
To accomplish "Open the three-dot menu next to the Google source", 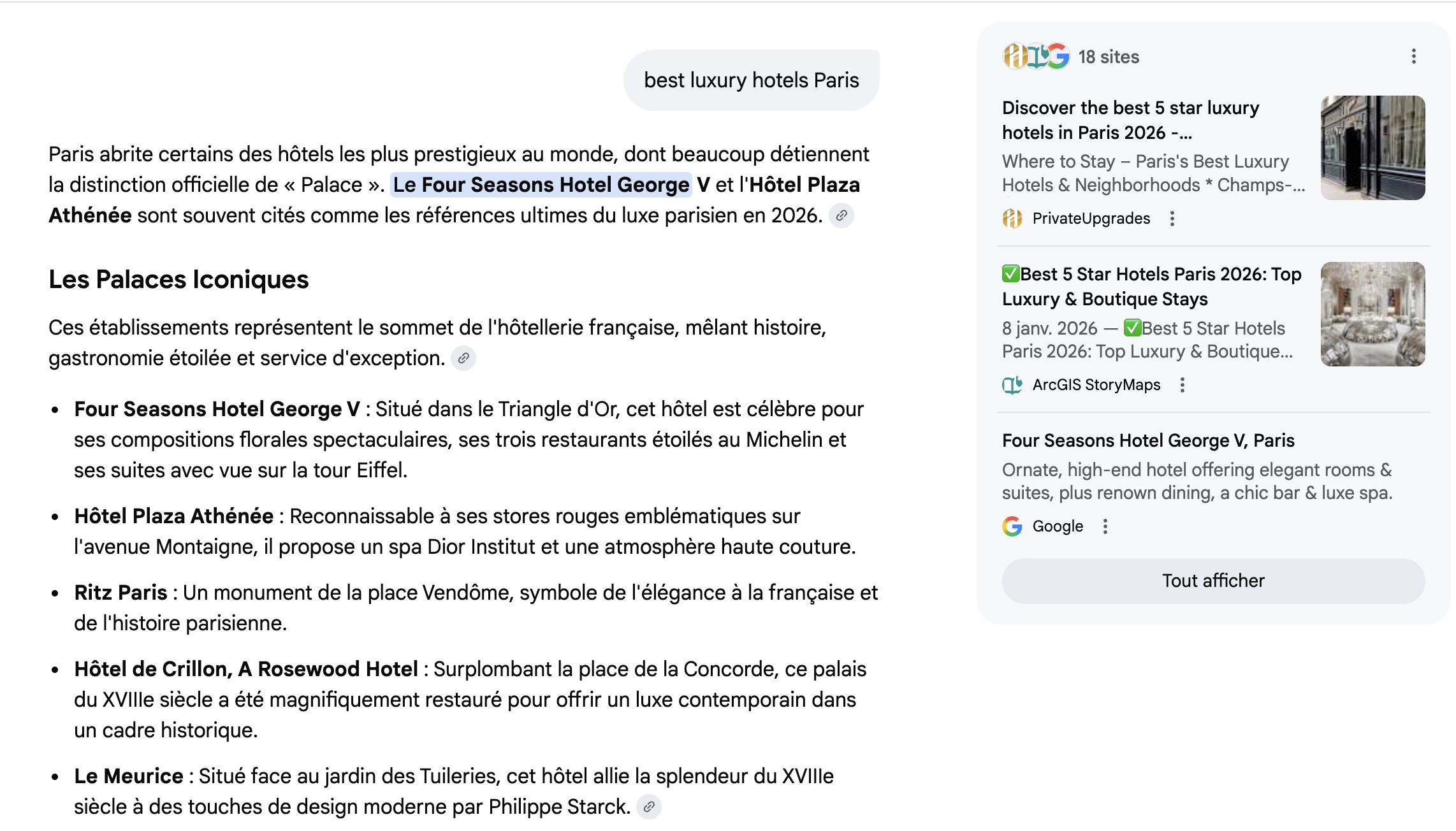I will [x=1105, y=526].
